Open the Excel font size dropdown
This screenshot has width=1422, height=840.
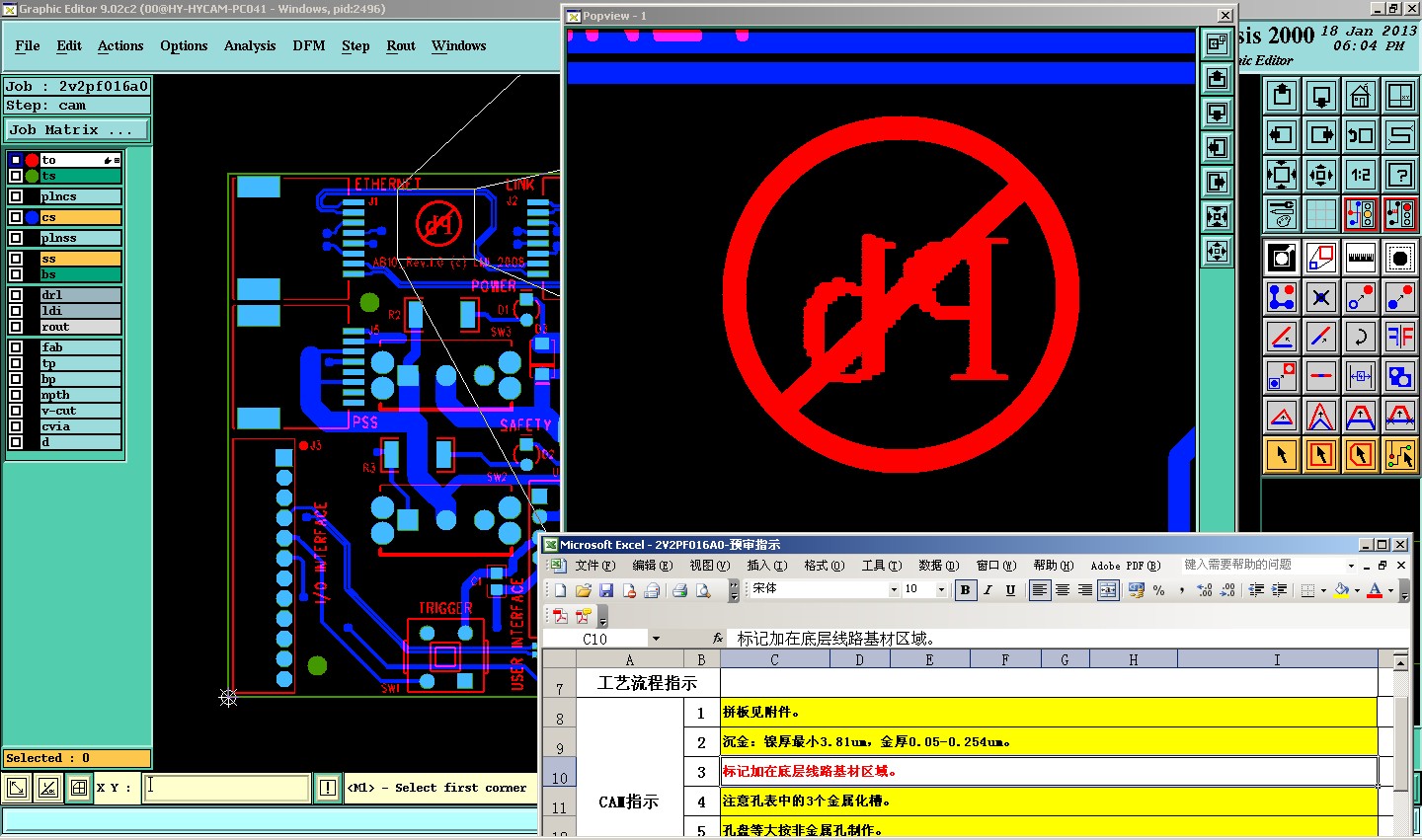[x=941, y=590]
